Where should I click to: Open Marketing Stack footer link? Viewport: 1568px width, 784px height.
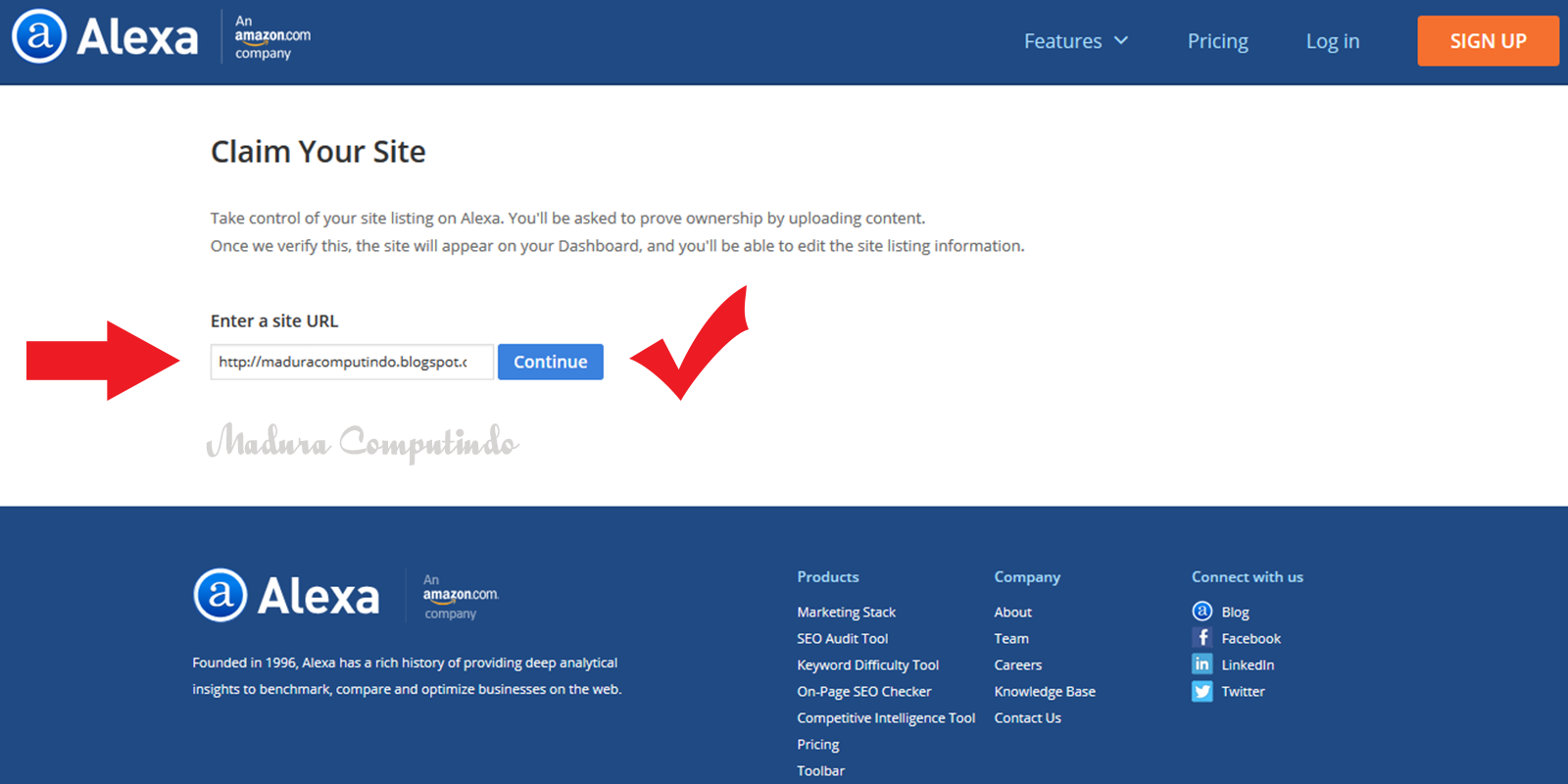[x=846, y=612]
